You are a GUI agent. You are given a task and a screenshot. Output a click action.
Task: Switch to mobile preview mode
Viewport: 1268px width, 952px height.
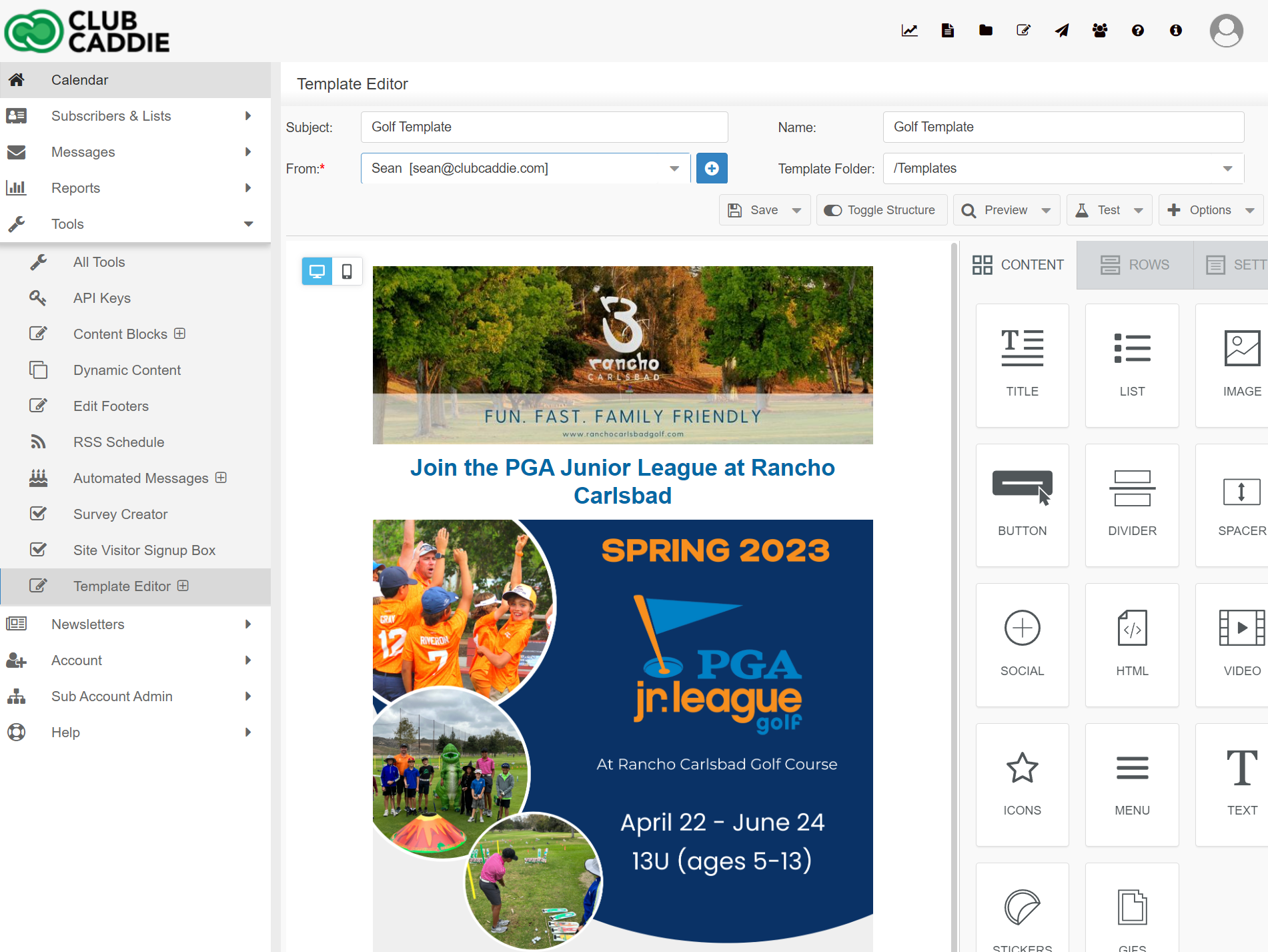347,272
